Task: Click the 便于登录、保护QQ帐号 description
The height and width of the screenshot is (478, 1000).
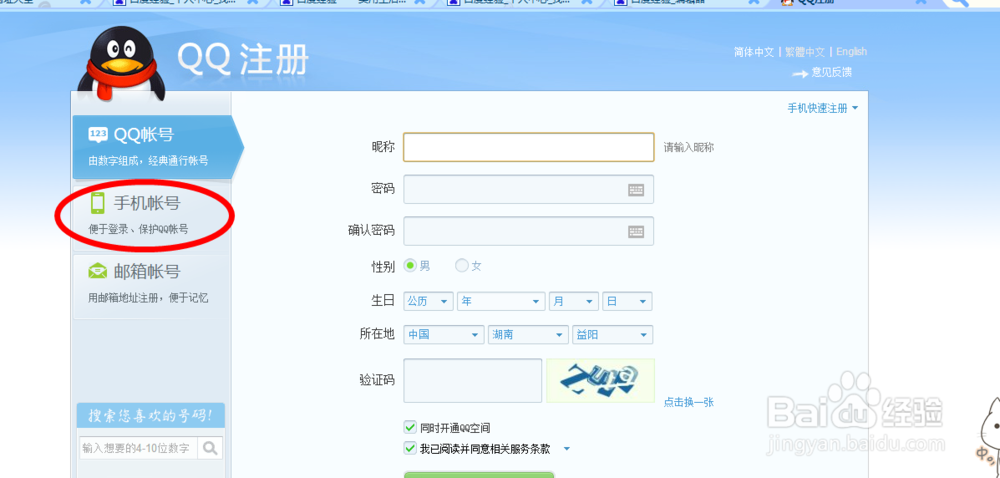Action: [138, 229]
